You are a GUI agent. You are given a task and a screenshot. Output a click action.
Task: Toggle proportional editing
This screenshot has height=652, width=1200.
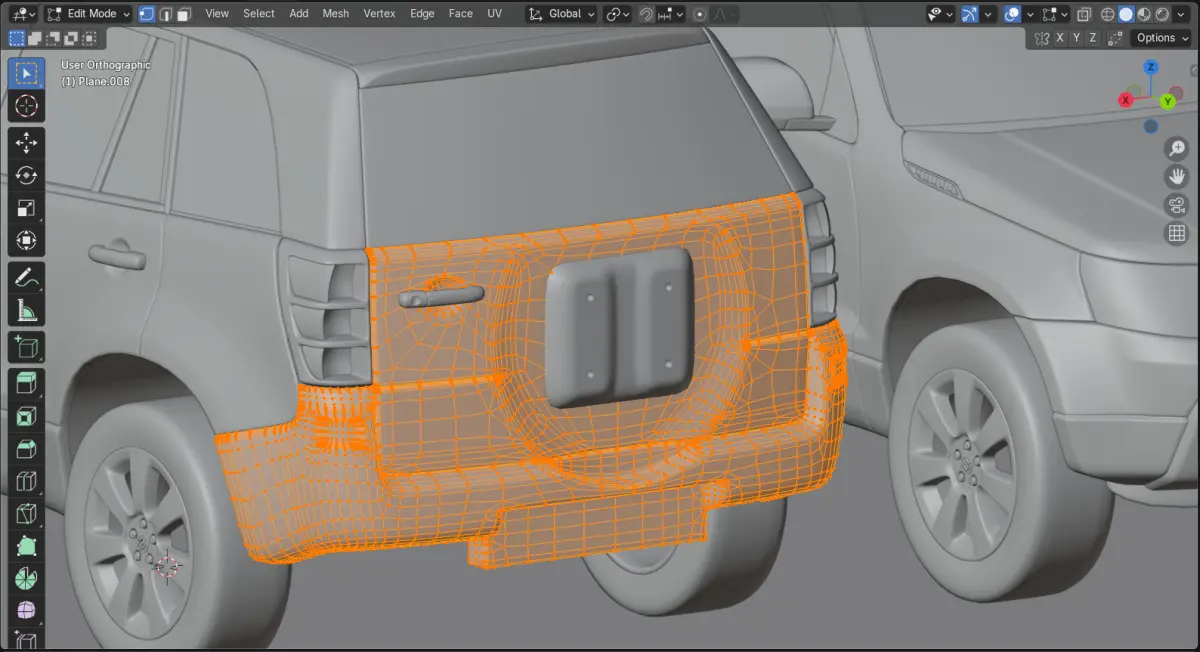699,14
